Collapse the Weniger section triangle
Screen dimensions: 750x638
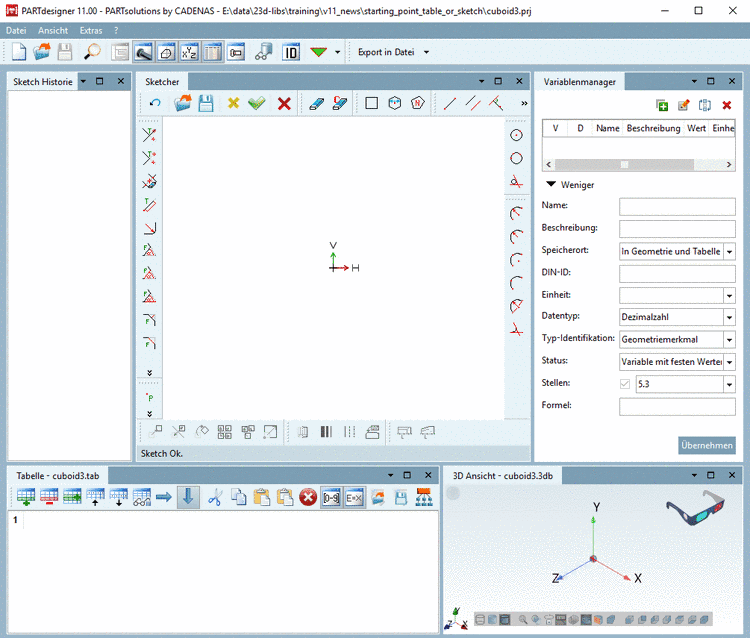click(551, 184)
